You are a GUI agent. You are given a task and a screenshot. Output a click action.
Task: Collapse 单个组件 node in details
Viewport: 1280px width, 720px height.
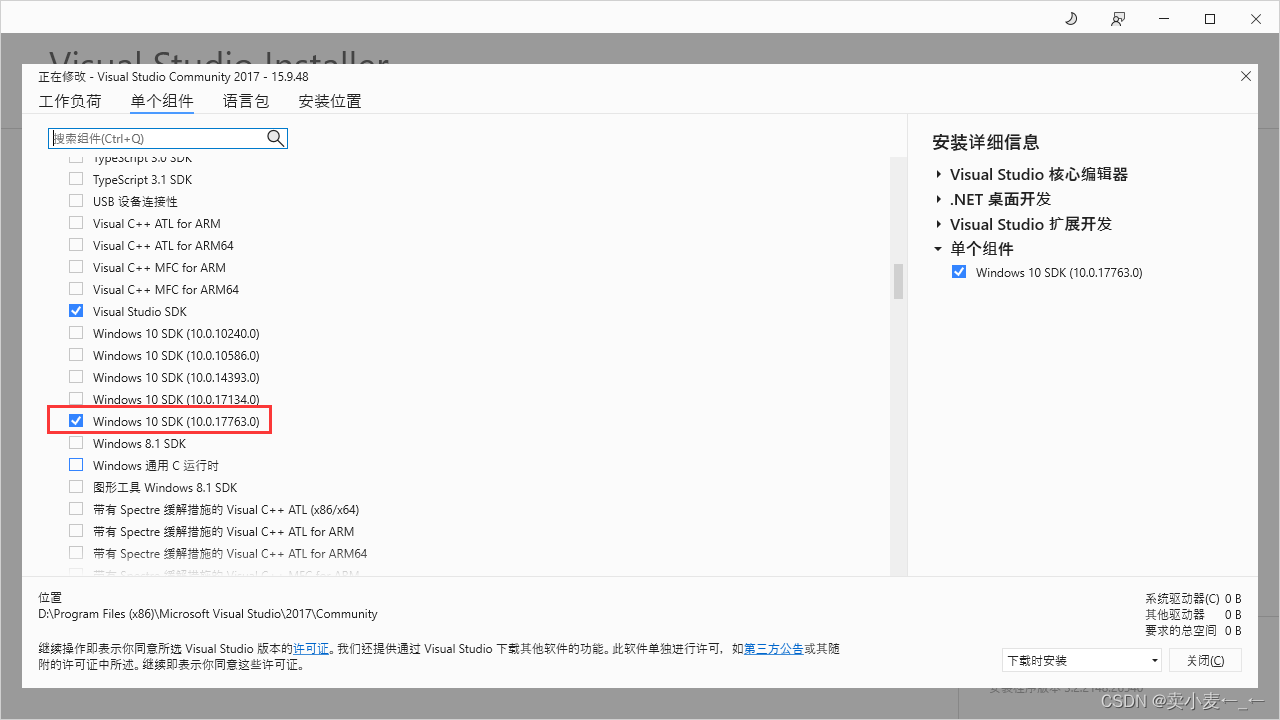tap(939, 249)
